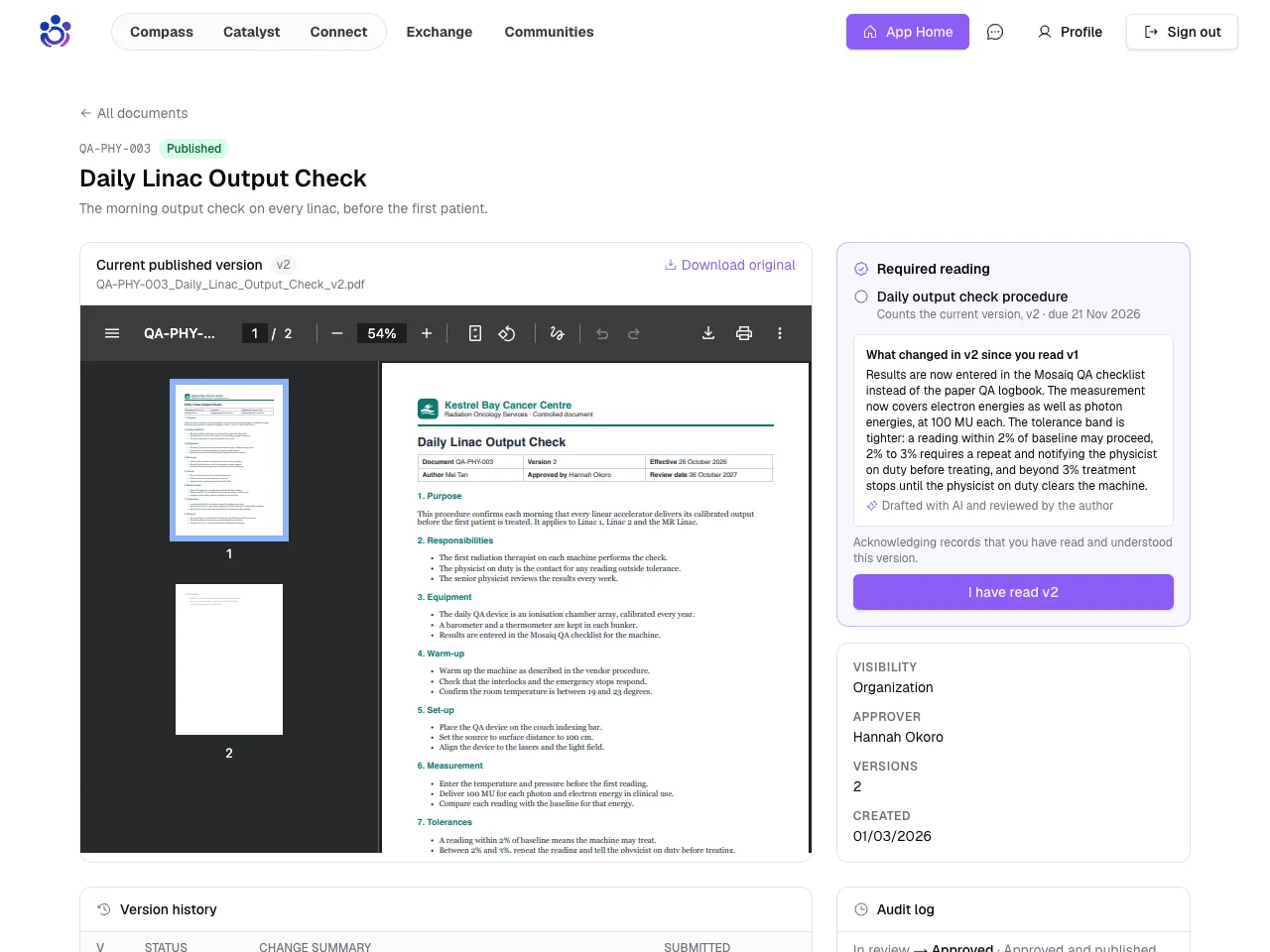Go to Exchange in the navigation

click(x=440, y=32)
